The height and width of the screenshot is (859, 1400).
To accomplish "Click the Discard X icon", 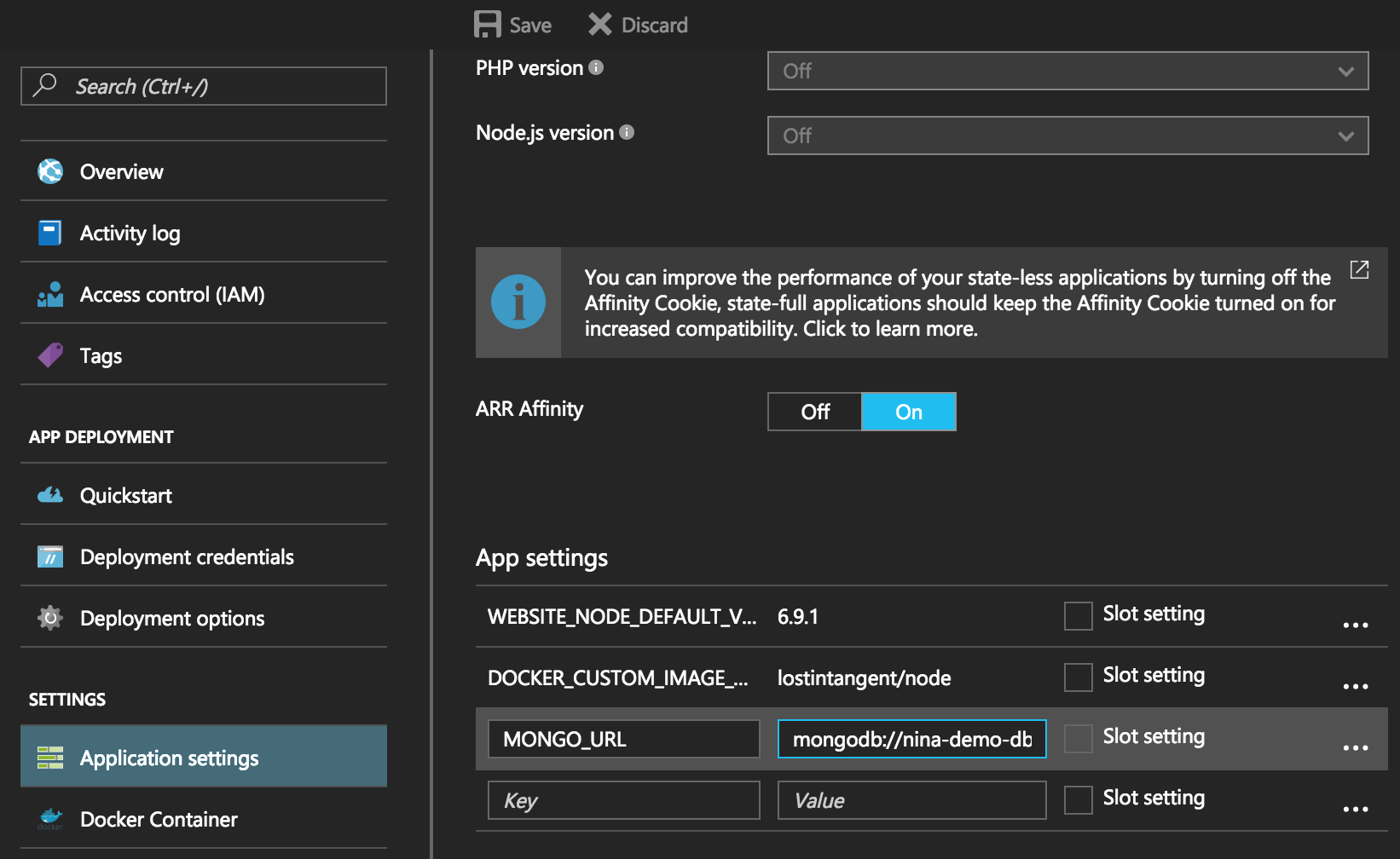I will click(x=600, y=25).
